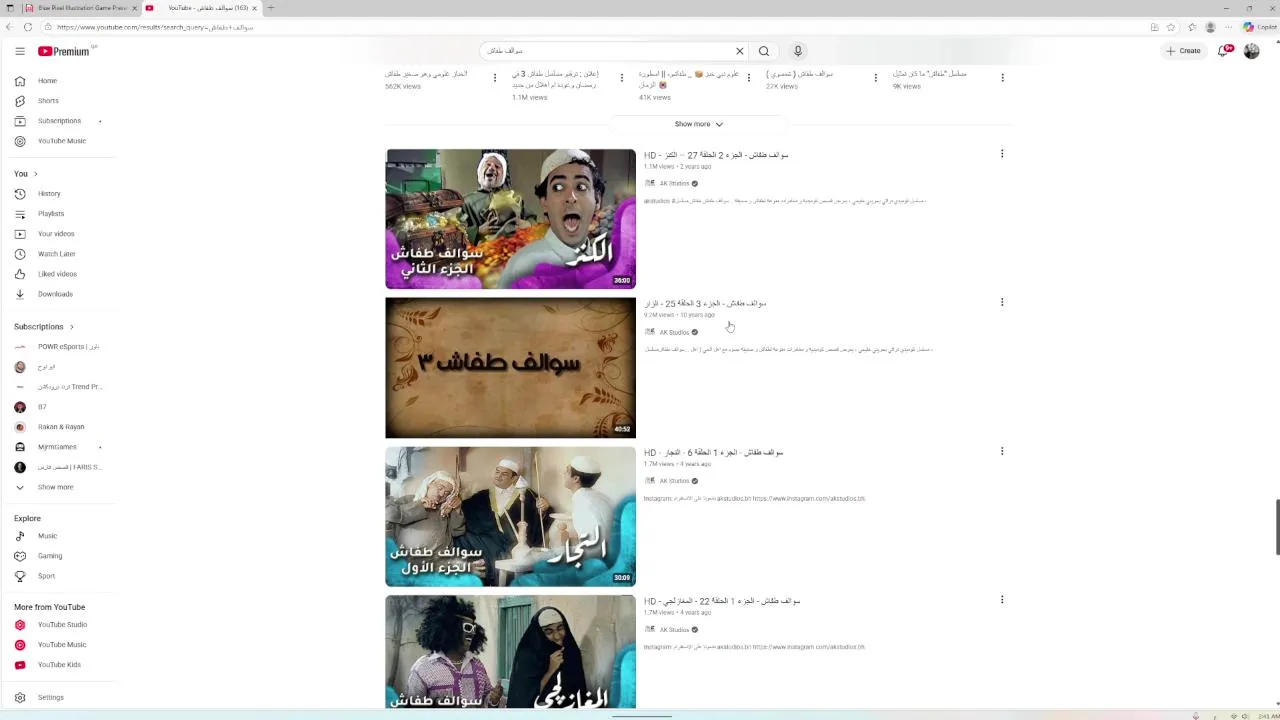Expand Subscriptions header chevron

tap(71, 327)
